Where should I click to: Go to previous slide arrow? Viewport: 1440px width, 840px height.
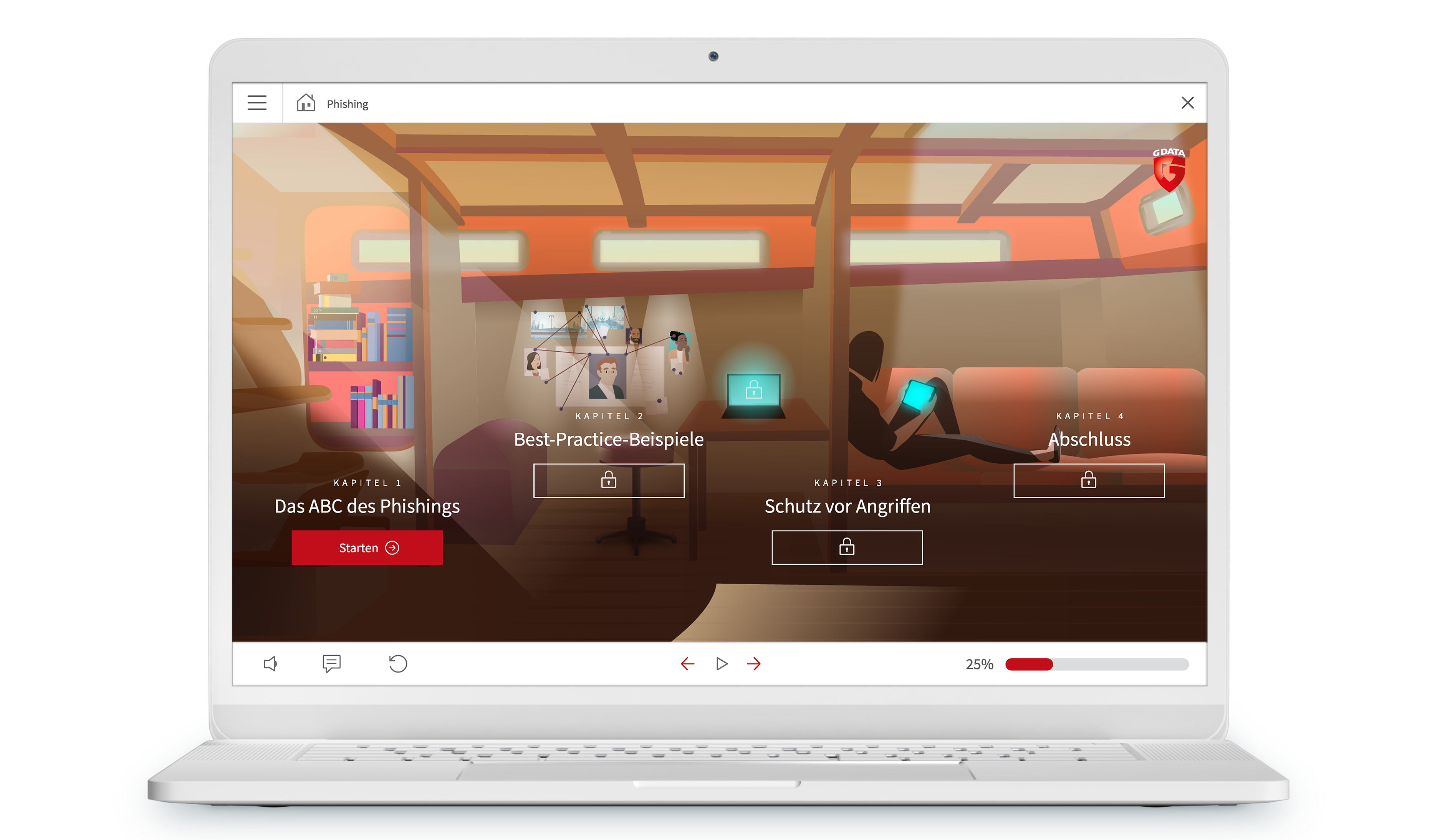click(x=687, y=663)
